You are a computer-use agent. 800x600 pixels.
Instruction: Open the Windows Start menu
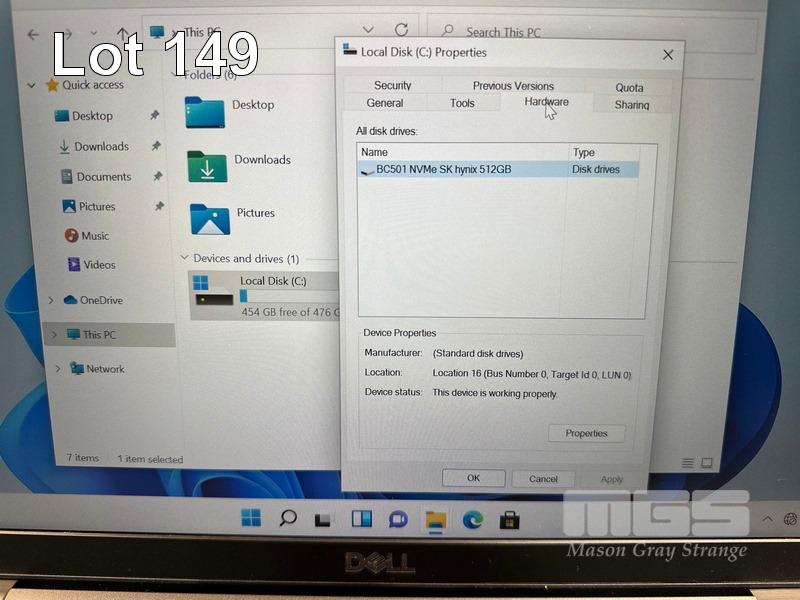click(251, 518)
